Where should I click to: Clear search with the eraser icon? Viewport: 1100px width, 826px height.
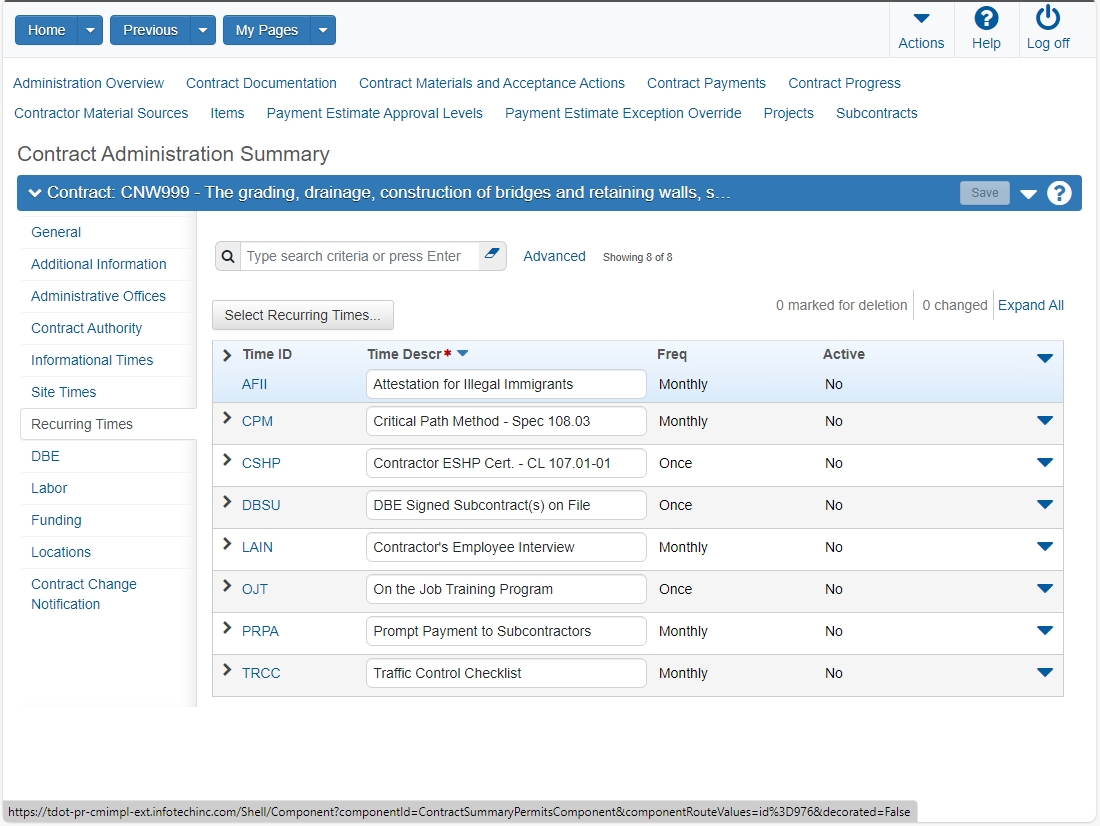(492, 254)
